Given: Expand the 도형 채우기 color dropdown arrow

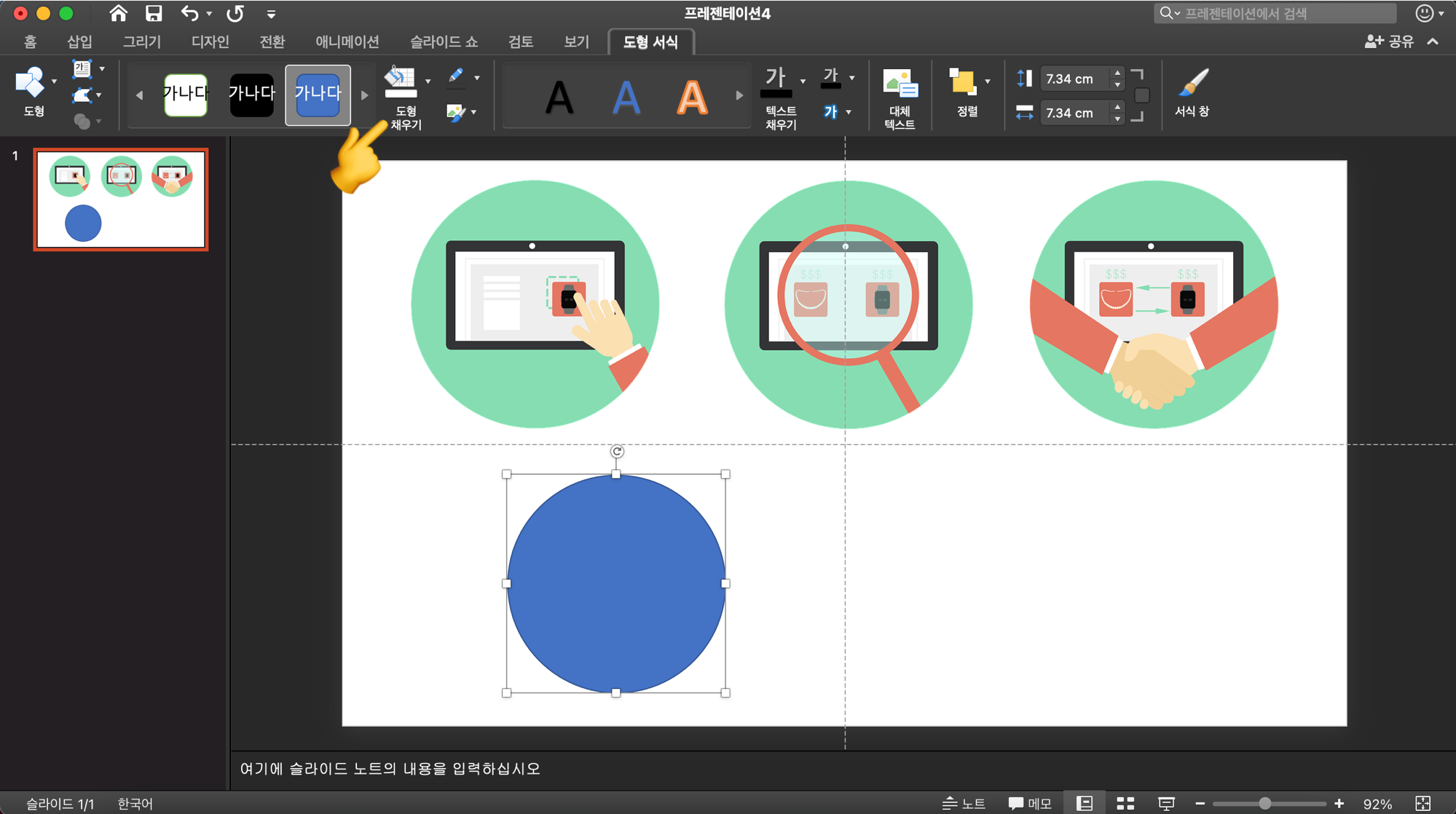Looking at the screenshot, I should [x=428, y=81].
